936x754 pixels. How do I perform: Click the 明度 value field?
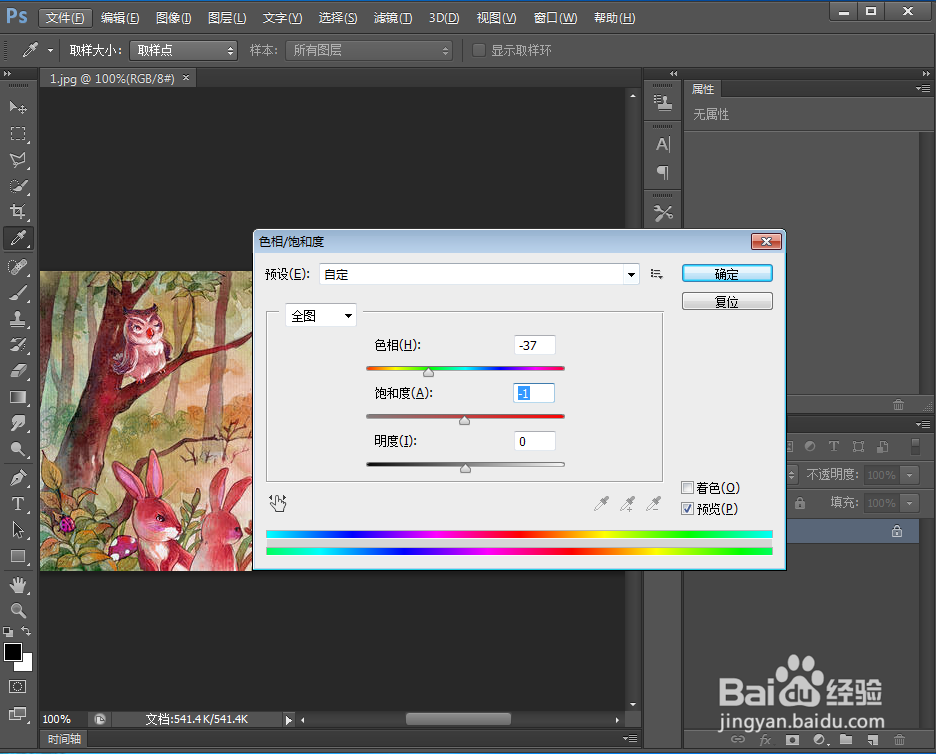(x=534, y=441)
